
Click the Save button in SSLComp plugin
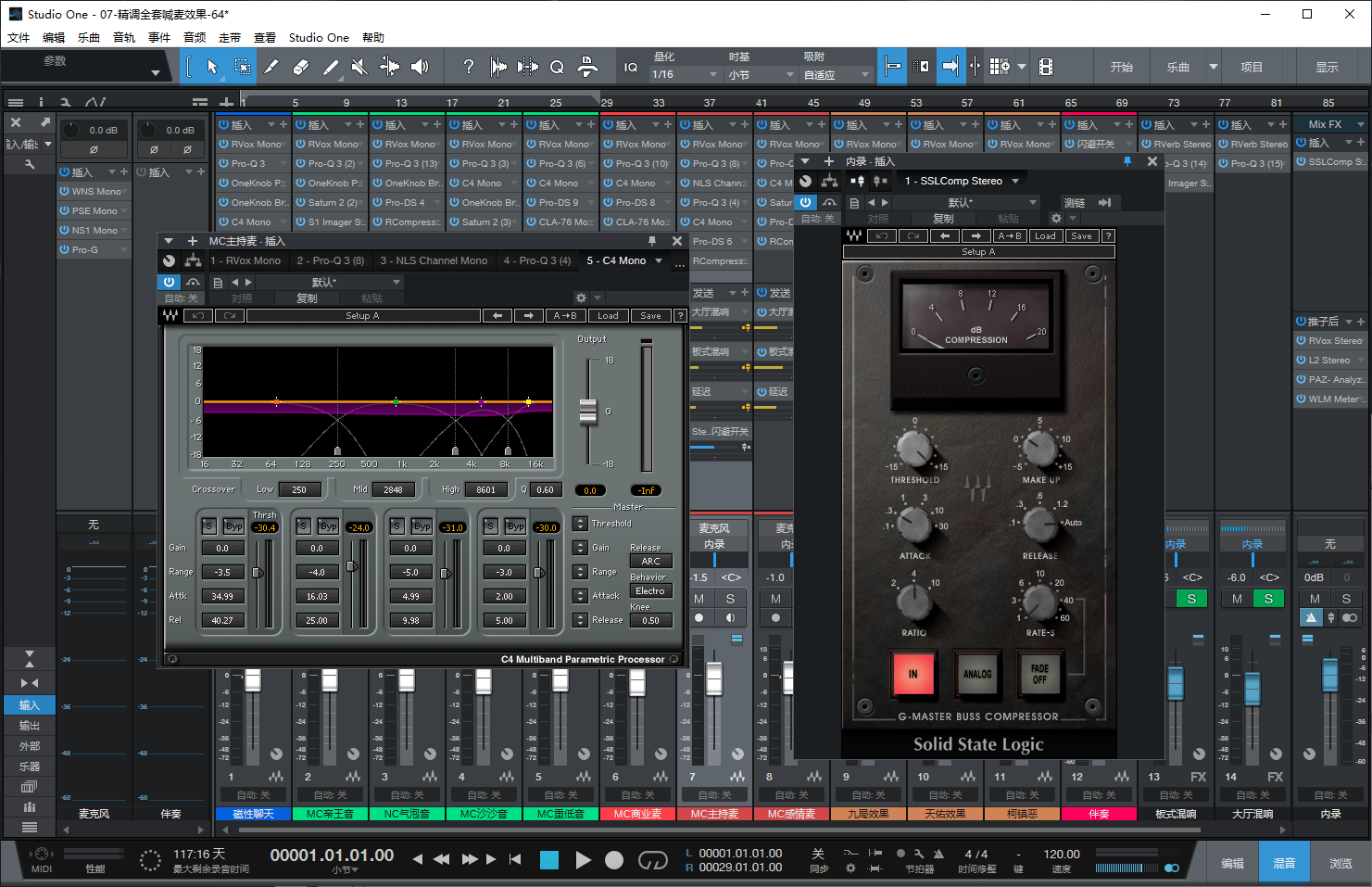coord(1081,236)
